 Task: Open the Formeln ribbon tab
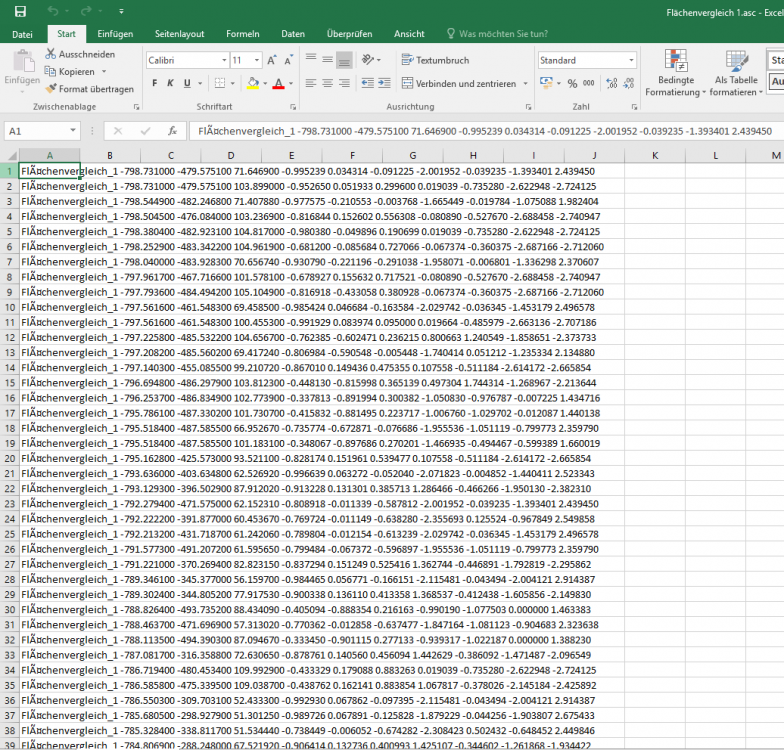(x=244, y=34)
